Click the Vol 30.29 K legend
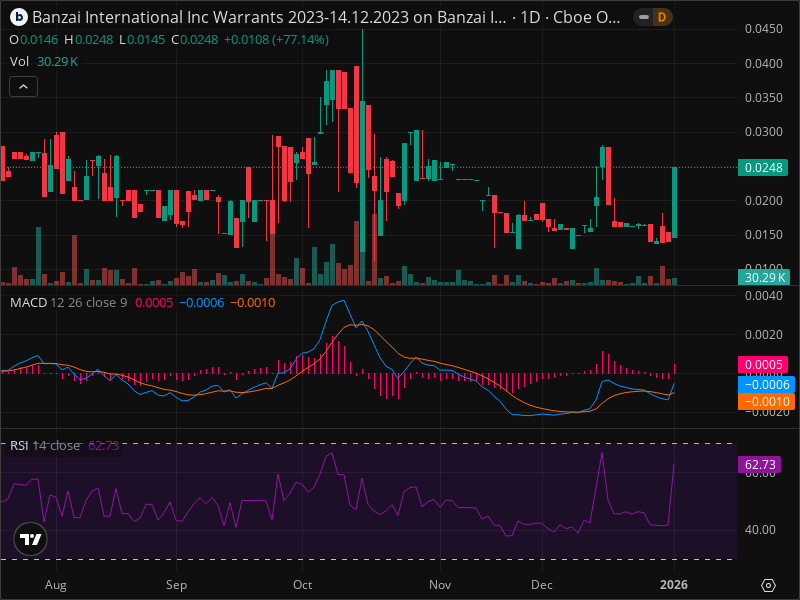The width and height of the screenshot is (800, 600). coord(44,62)
